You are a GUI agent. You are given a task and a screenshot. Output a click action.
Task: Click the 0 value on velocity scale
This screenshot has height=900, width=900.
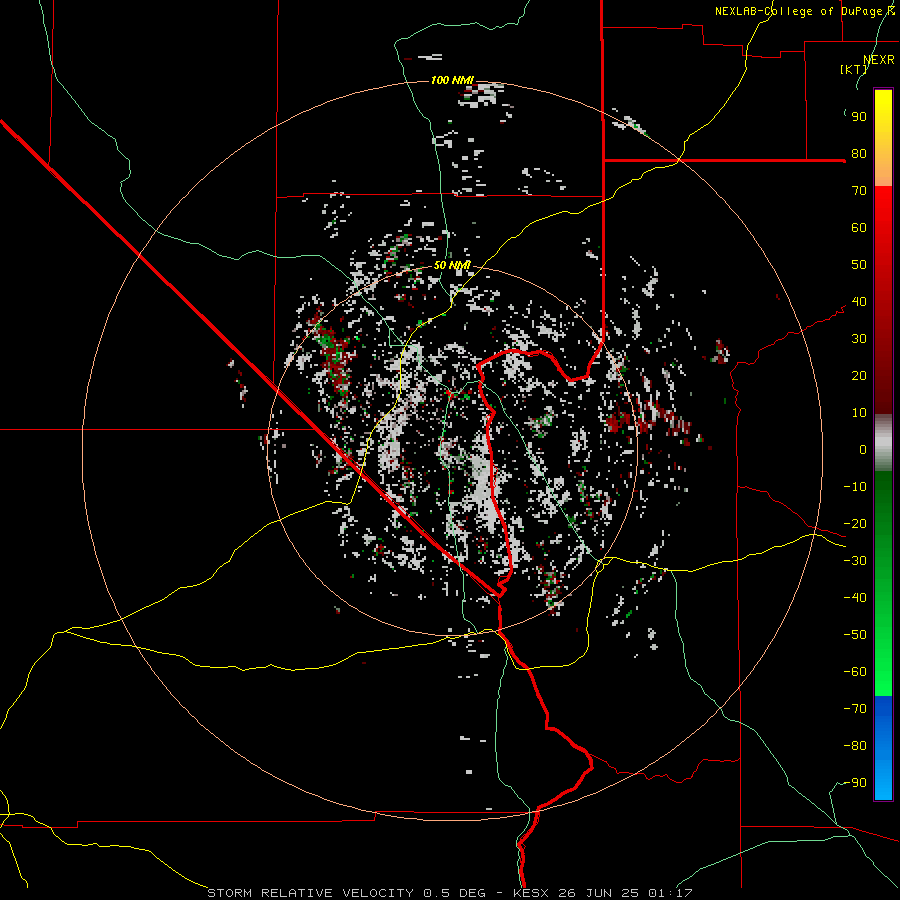click(x=863, y=450)
